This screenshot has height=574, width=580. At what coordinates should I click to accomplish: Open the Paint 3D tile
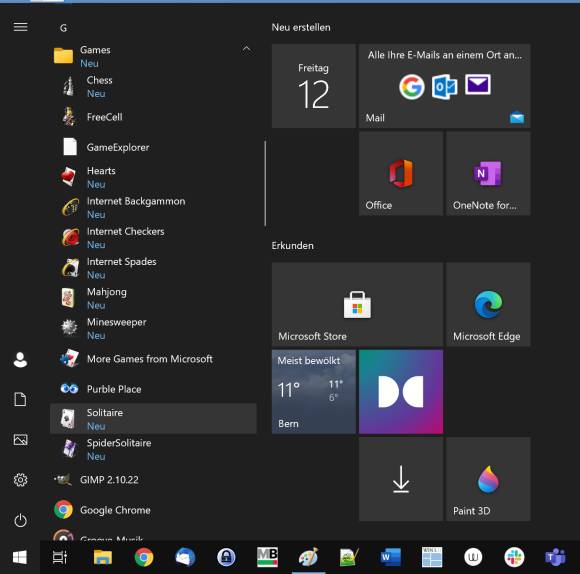pos(488,479)
